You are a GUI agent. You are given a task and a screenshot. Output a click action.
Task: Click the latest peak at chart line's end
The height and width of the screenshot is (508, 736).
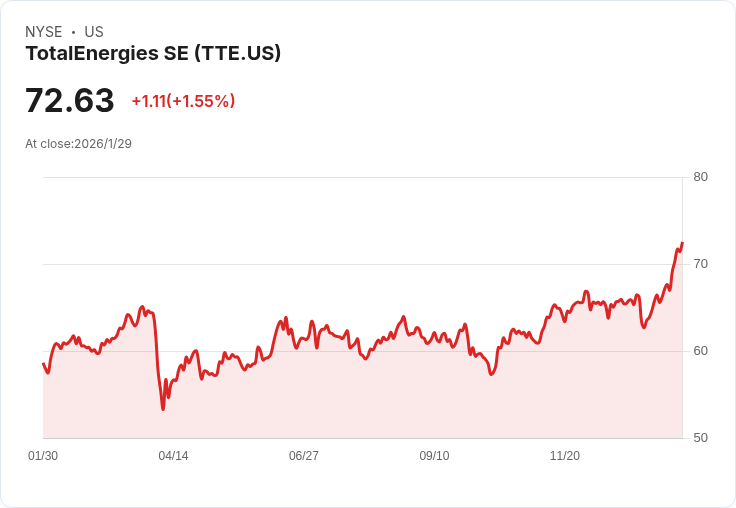click(x=682, y=244)
